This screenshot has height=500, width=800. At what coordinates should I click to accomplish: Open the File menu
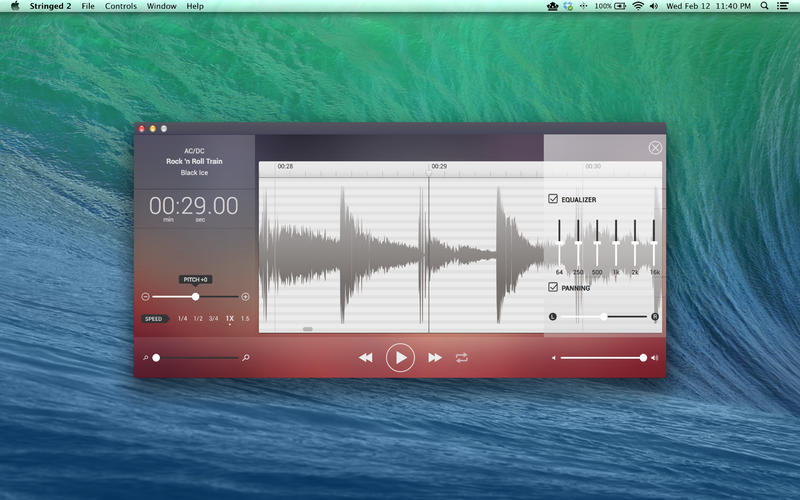pos(88,6)
